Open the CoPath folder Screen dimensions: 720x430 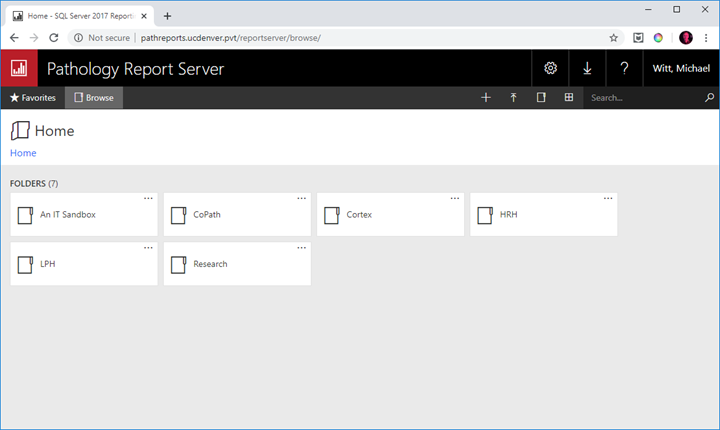coord(237,215)
